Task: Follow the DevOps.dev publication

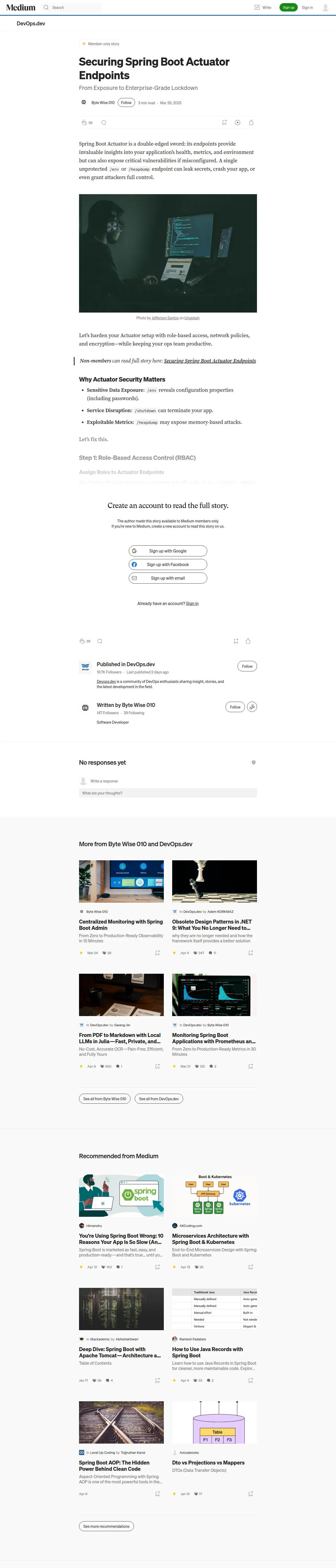Action: pyautogui.click(x=247, y=666)
